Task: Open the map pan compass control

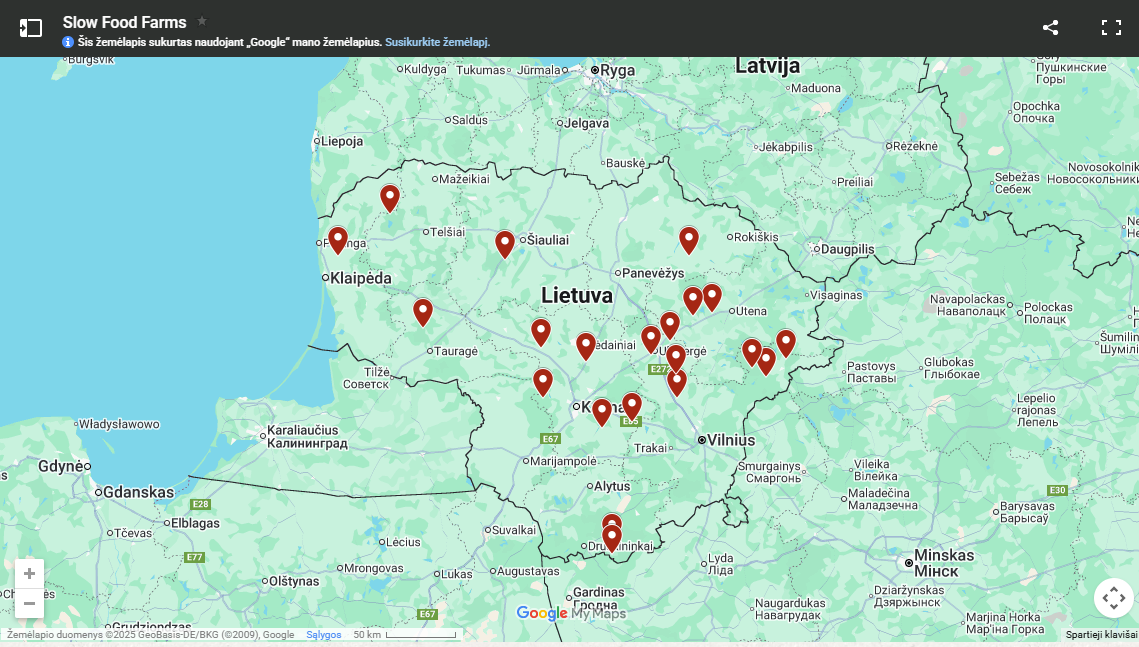Action: tap(1113, 599)
